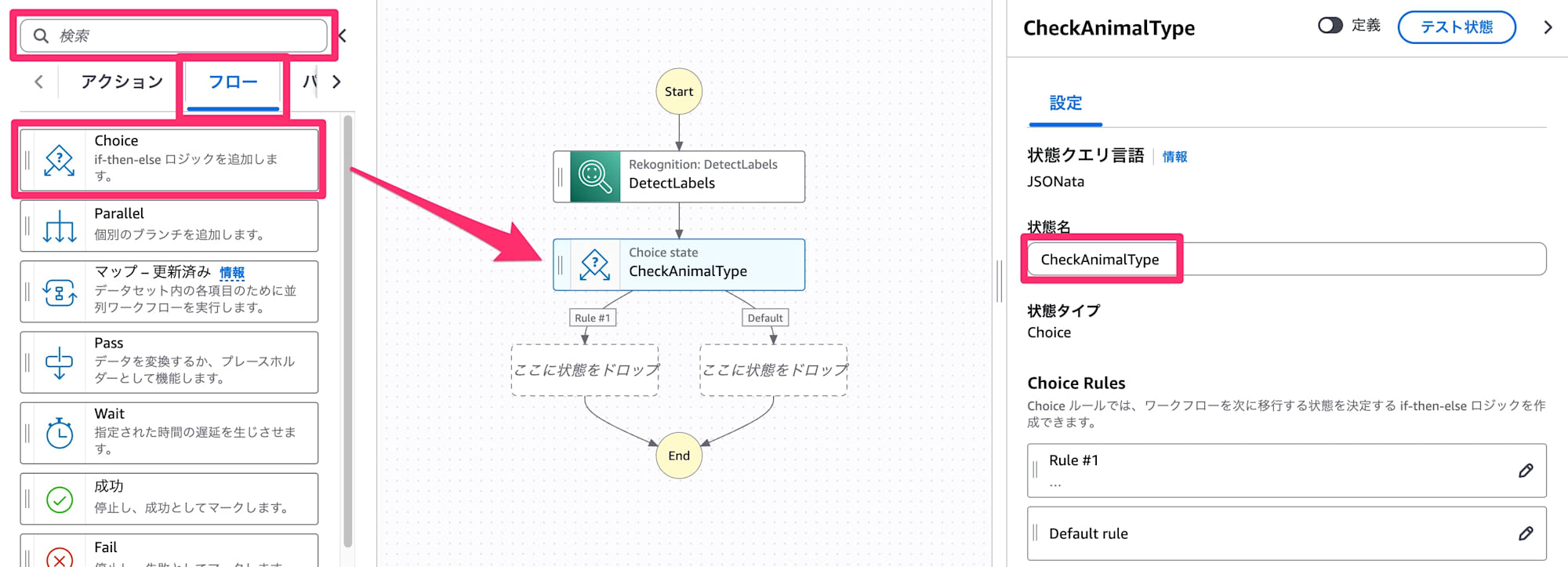Open the 設定 tab

tap(1065, 103)
